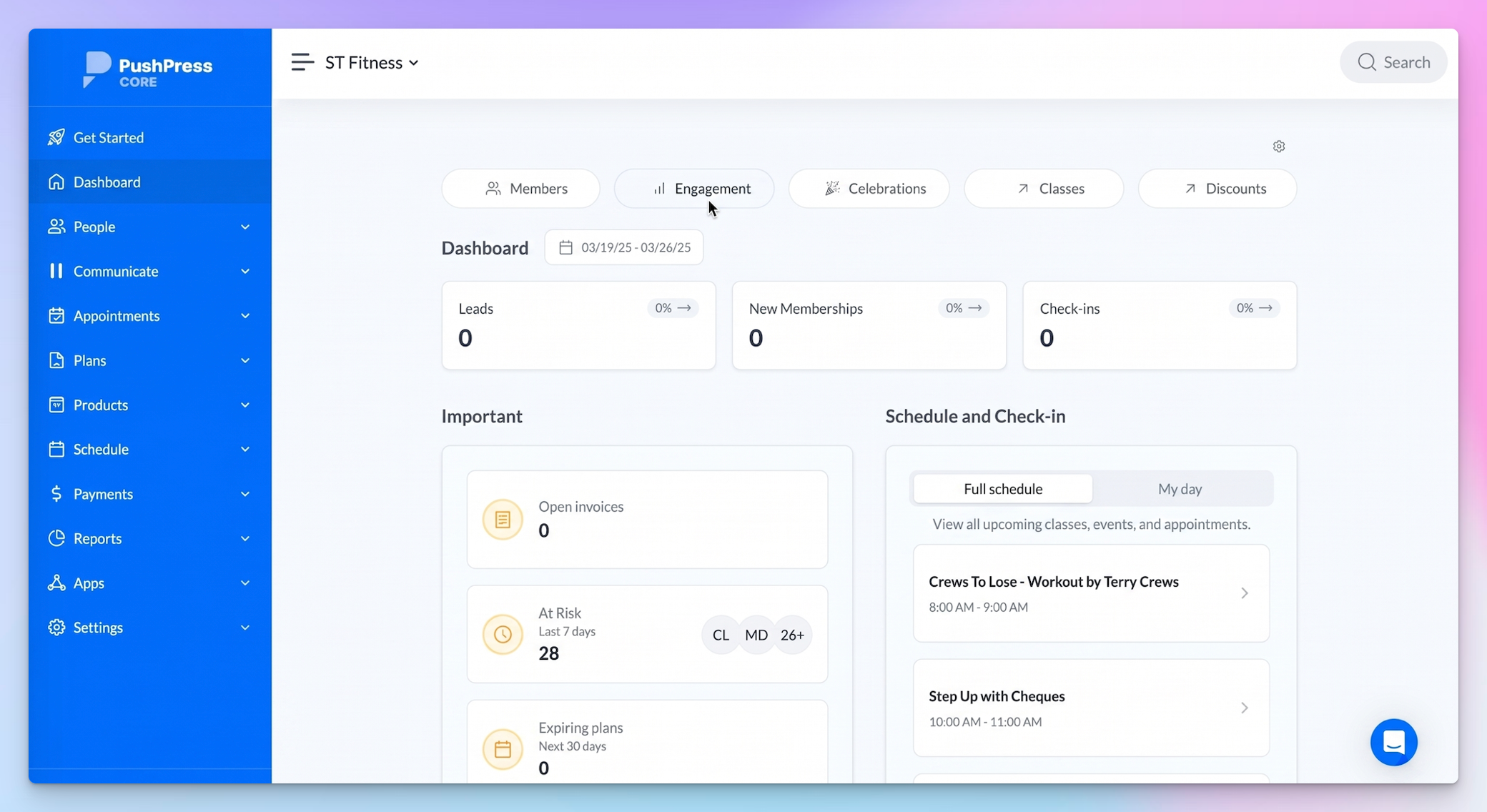Viewport: 1487px width, 812px height.
Task: Click the Reports pie chart icon
Action: coord(56,538)
